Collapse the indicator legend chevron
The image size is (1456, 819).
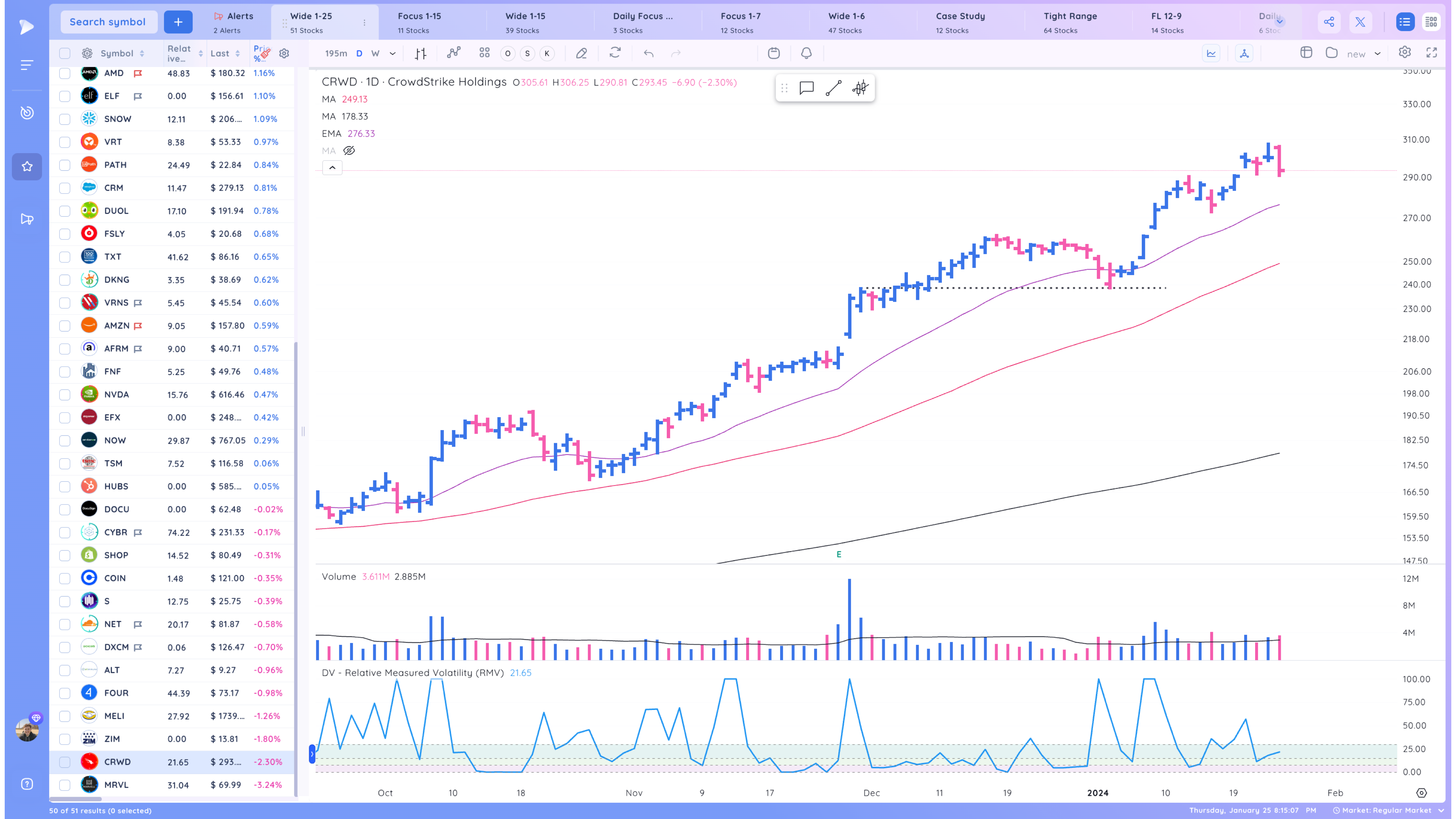pyautogui.click(x=332, y=168)
